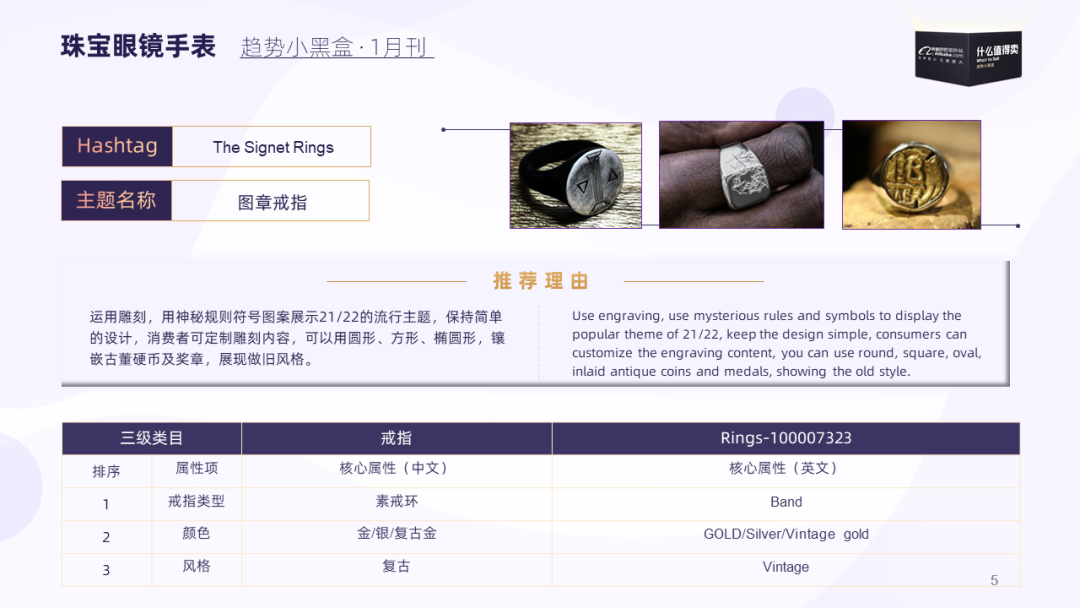1080x608 pixels.
Task: Open the black signet ring photo
Action: coord(576,176)
